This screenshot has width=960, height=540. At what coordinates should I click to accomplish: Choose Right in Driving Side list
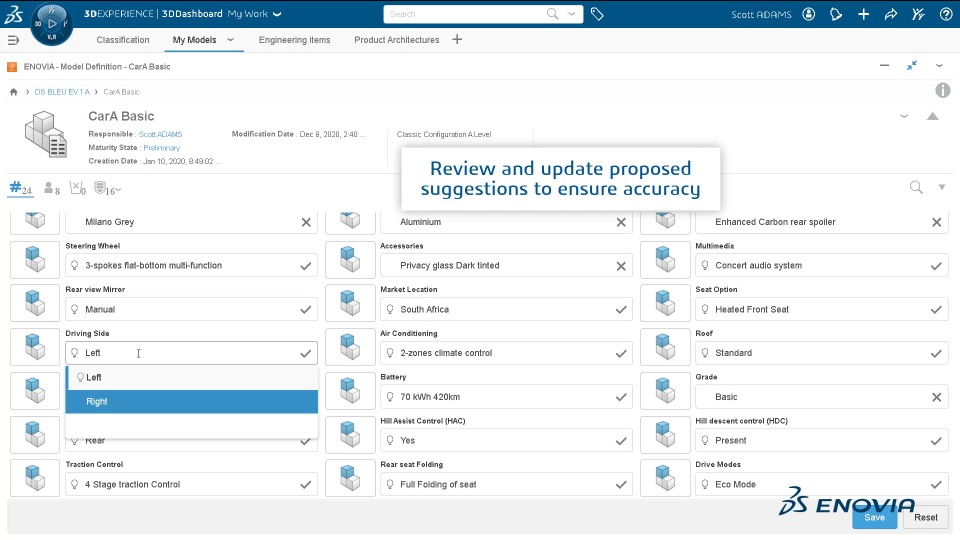click(192, 402)
